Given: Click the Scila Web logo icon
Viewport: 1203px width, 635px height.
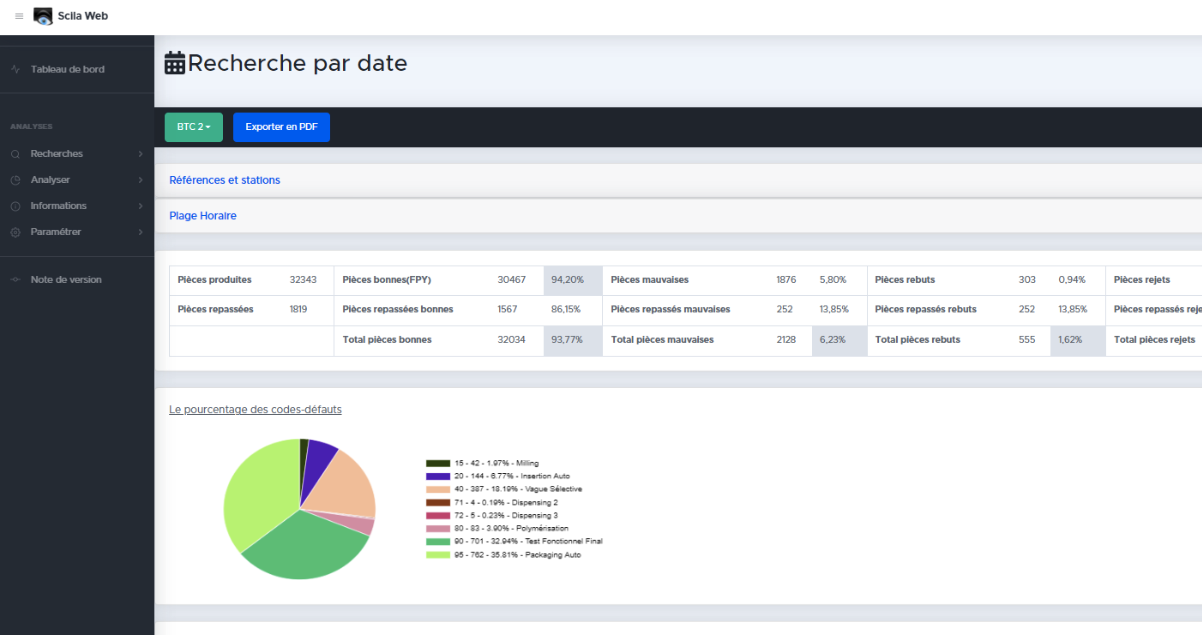Looking at the screenshot, I should (x=43, y=16).
